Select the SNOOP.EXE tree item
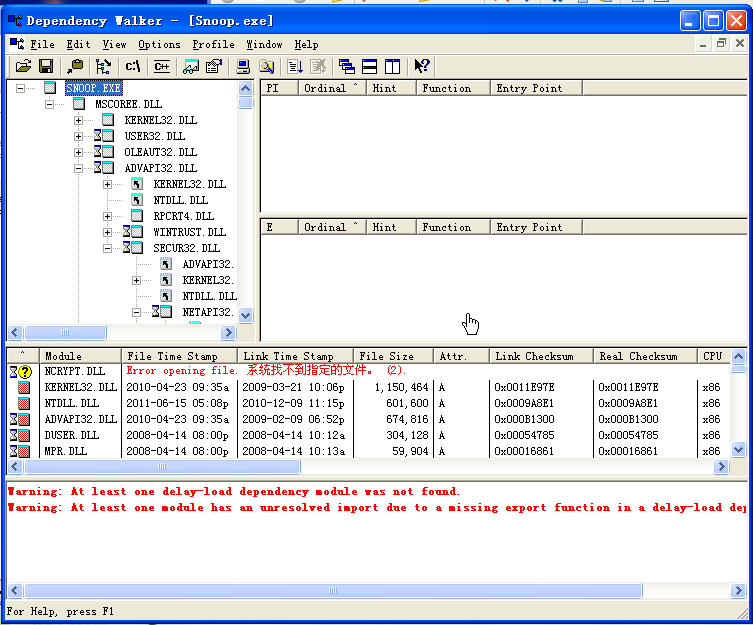 (94, 88)
